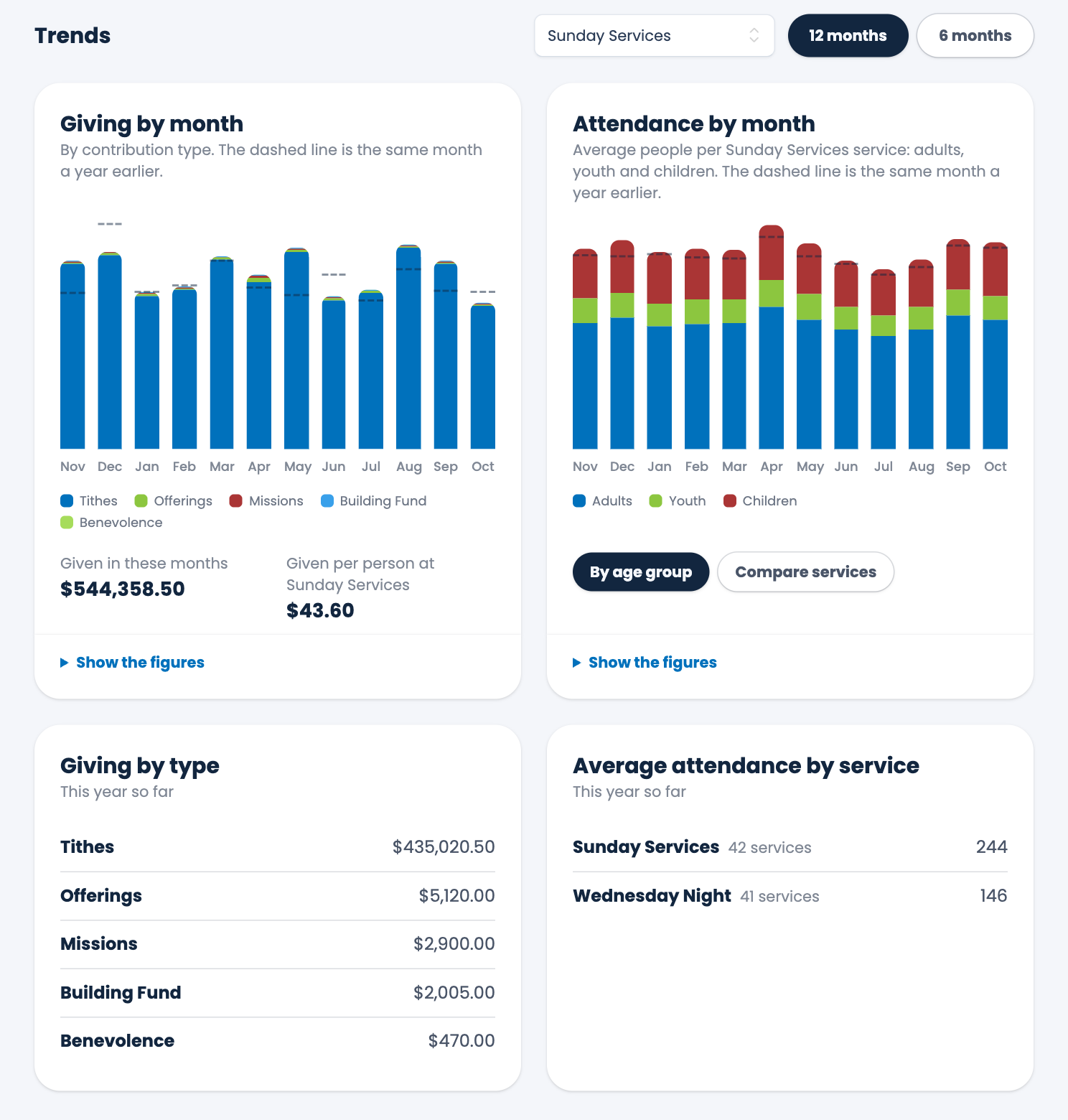Screen dimensions: 1068x1120
Task: Click the up-down chevron in service selector
Action: 754,35
